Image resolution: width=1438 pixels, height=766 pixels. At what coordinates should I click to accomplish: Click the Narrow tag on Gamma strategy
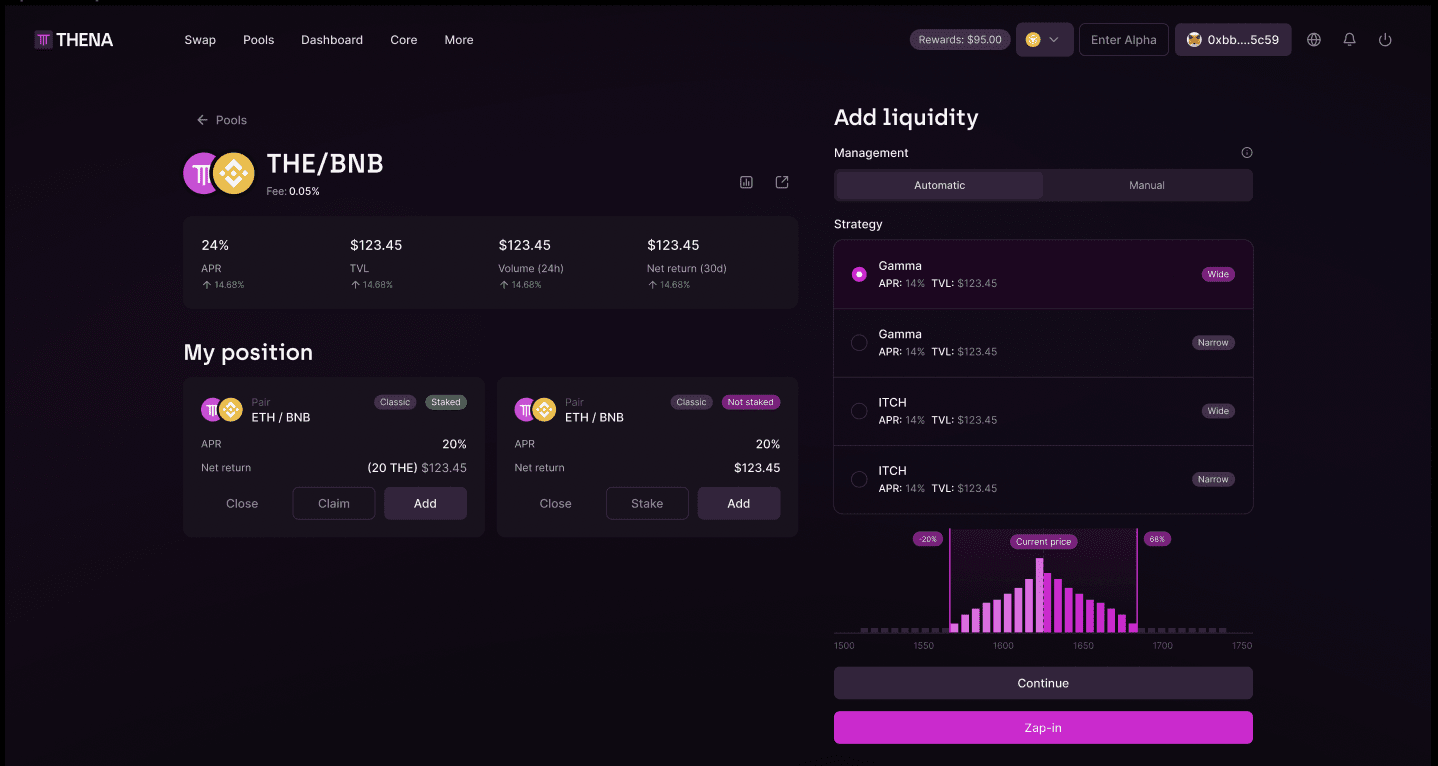coord(1213,343)
